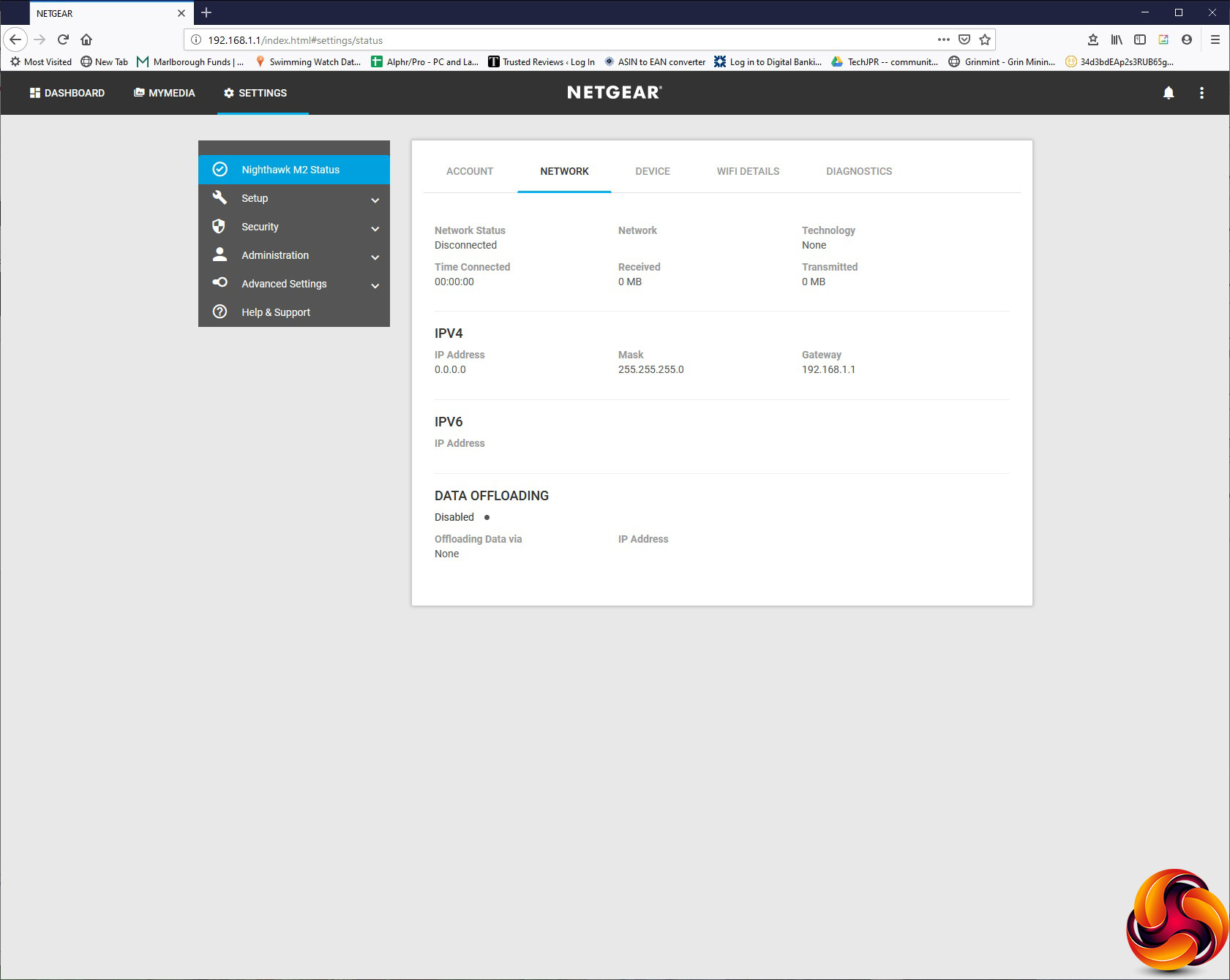
Task: Click the Help & Support question mark icon
Action: point(220,312)
